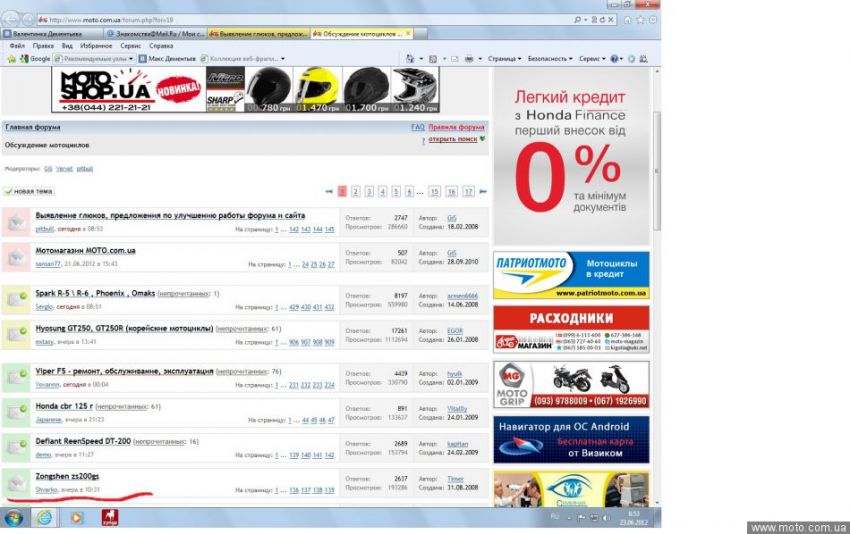The width and height of the screenshot is (850, 534).
Task: Open the Страница dropdown in command bar
Action: 504,59
